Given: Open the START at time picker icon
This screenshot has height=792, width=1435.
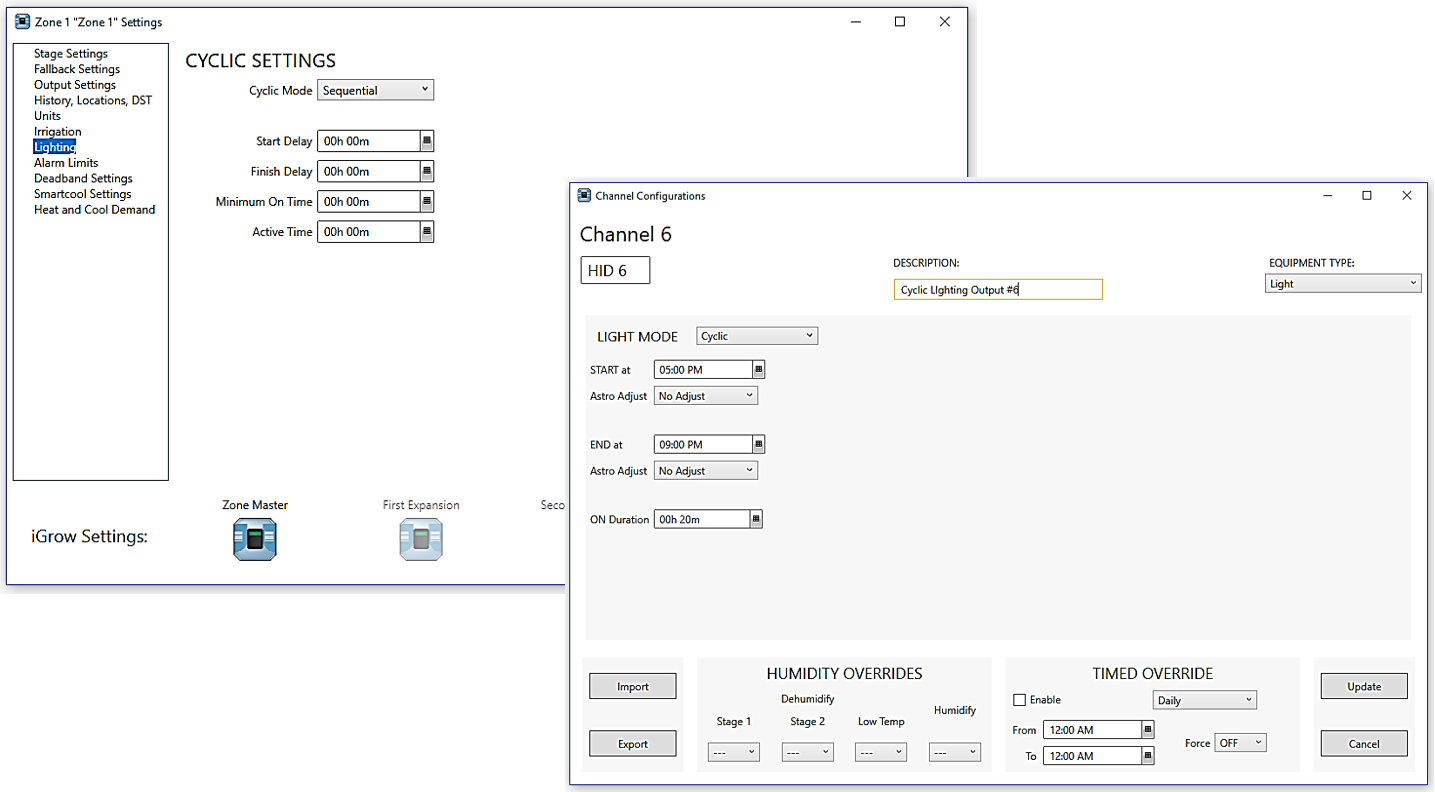Looking at the screenshot, I should tap(758, 370).
